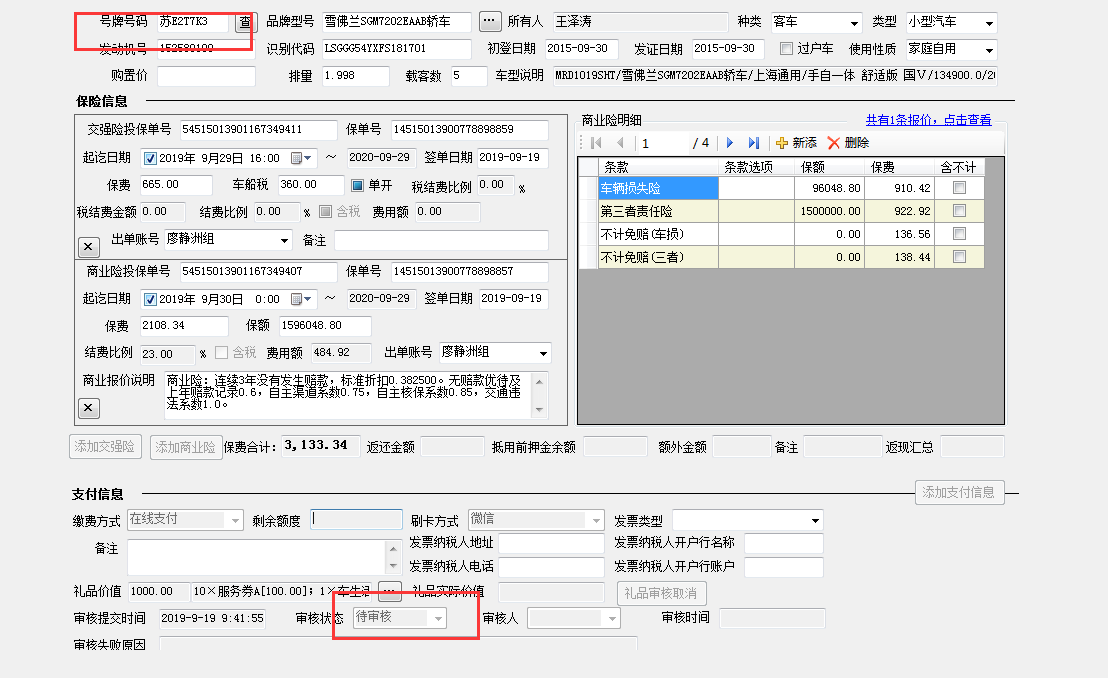The width and height of the screenshot is (1108, 678).
Task: Open the 交强险 出单账号 dropdown
Action: point(284,240)
